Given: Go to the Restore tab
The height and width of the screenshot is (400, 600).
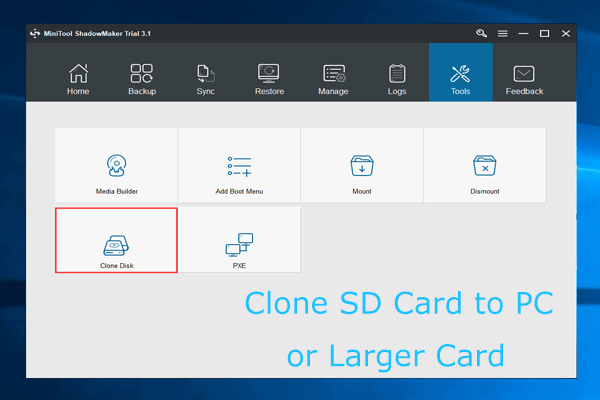Looking at the screenshot, I should point(269,79).
